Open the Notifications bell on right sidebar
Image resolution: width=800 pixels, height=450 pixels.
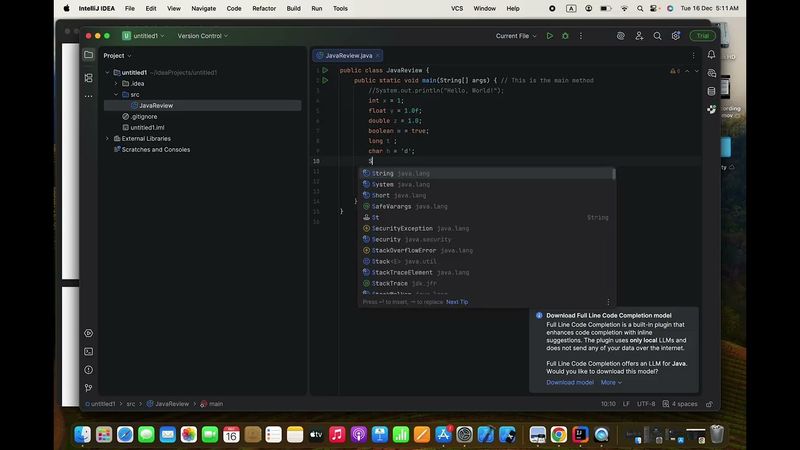pos(710,55)
